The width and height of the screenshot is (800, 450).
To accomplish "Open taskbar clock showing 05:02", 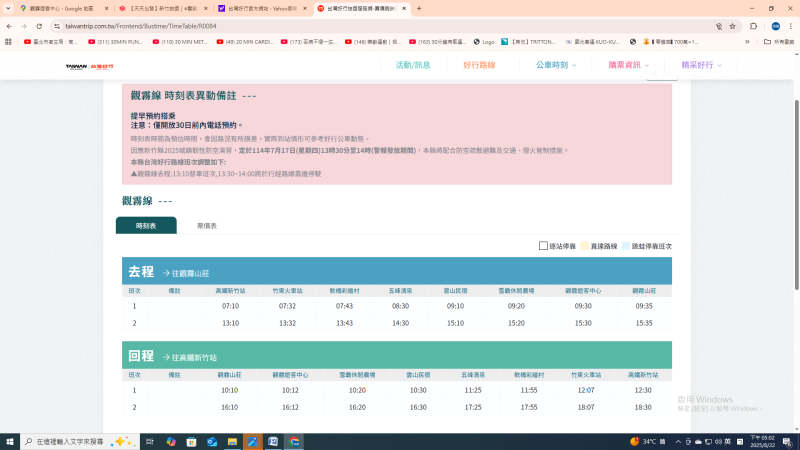I will 762,442.
